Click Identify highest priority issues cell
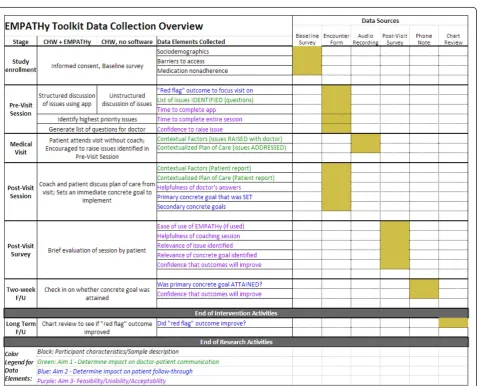478x386 pixels. (97, 119)
